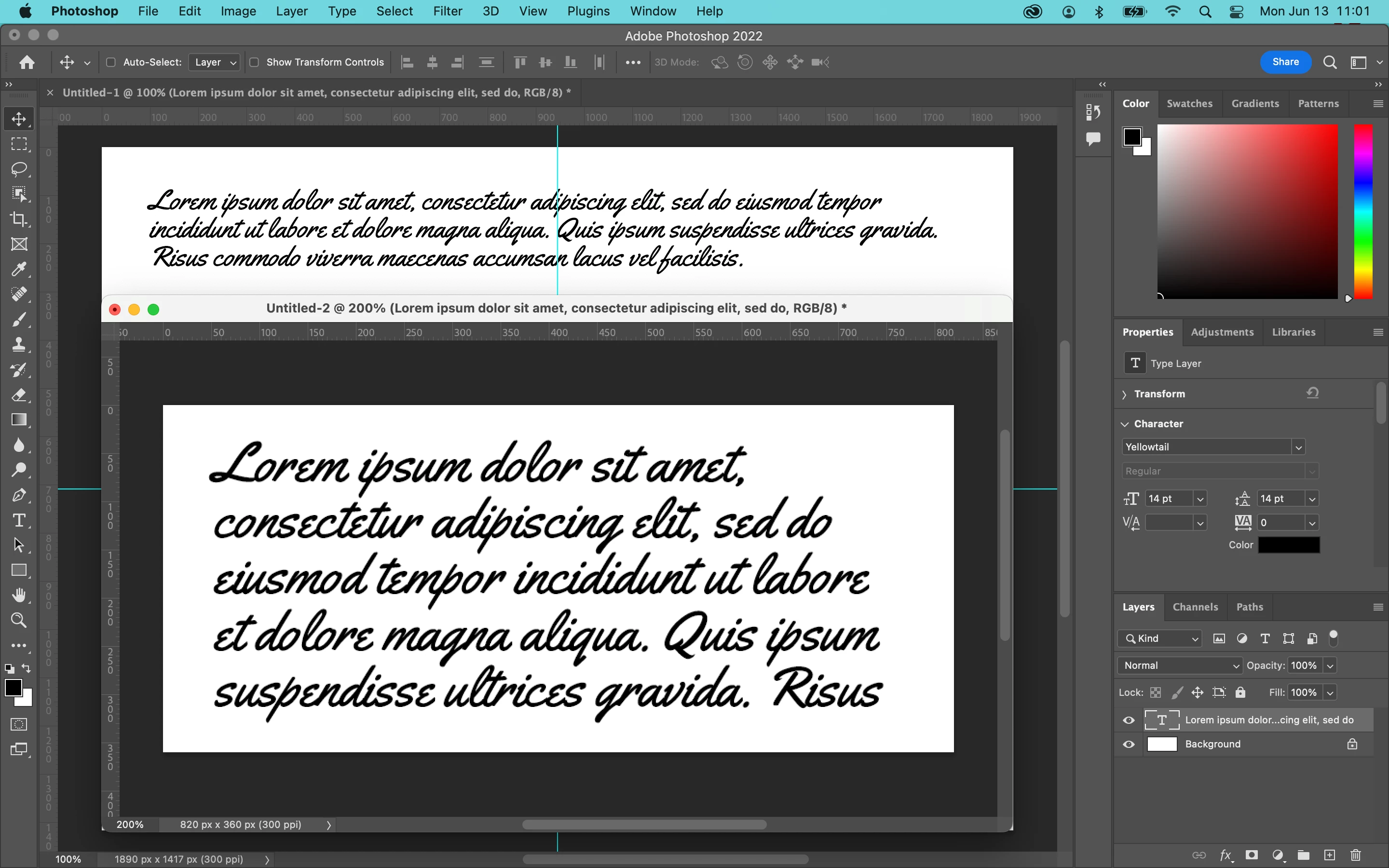Select the Zoom tool

(x=19, y=621)
